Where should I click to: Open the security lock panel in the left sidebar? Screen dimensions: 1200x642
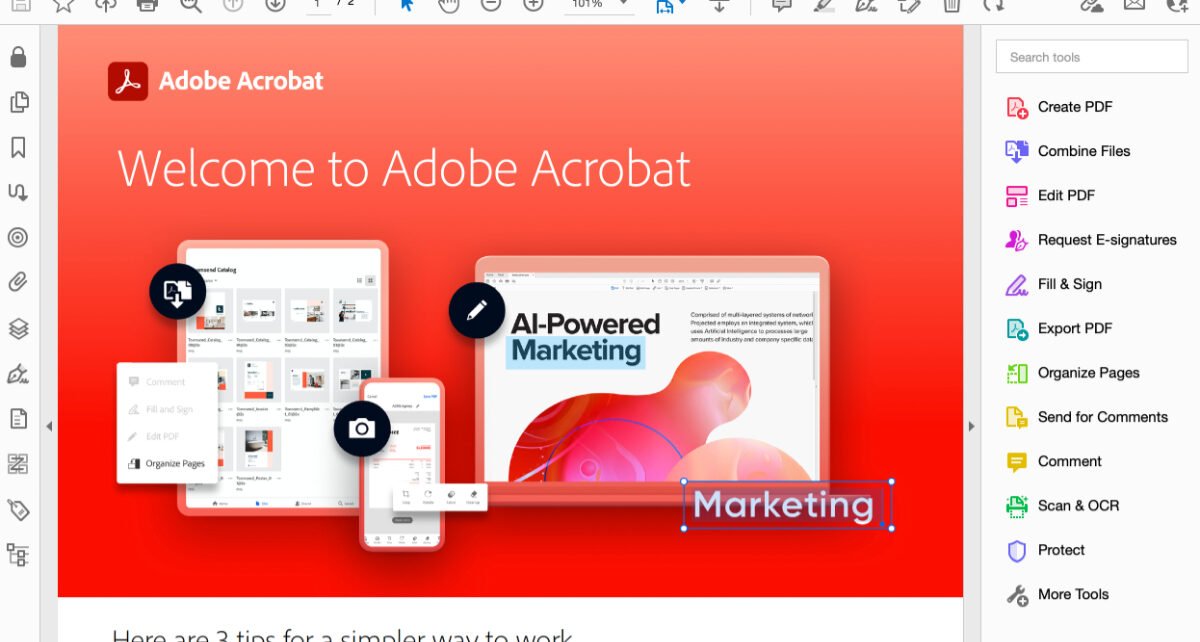click(18, 57)
